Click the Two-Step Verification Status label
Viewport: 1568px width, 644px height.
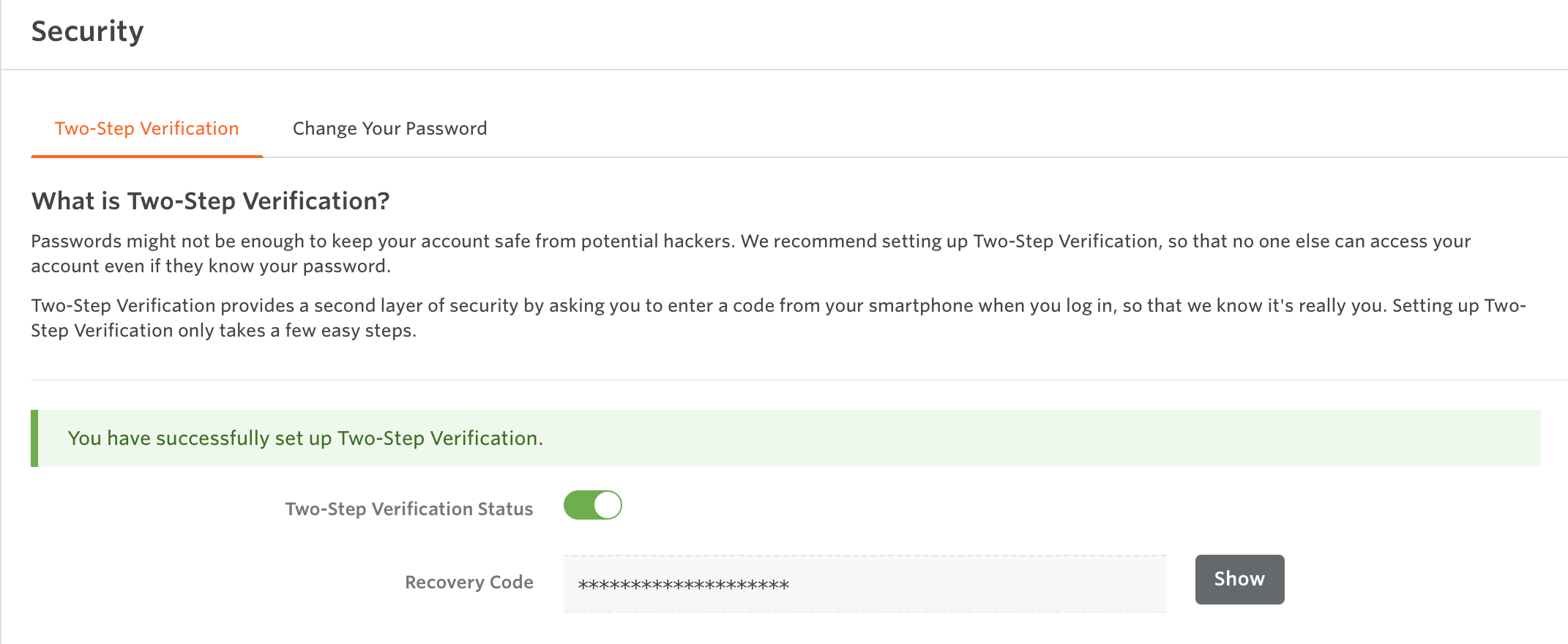pyautogui.click(x=408, y=508)
